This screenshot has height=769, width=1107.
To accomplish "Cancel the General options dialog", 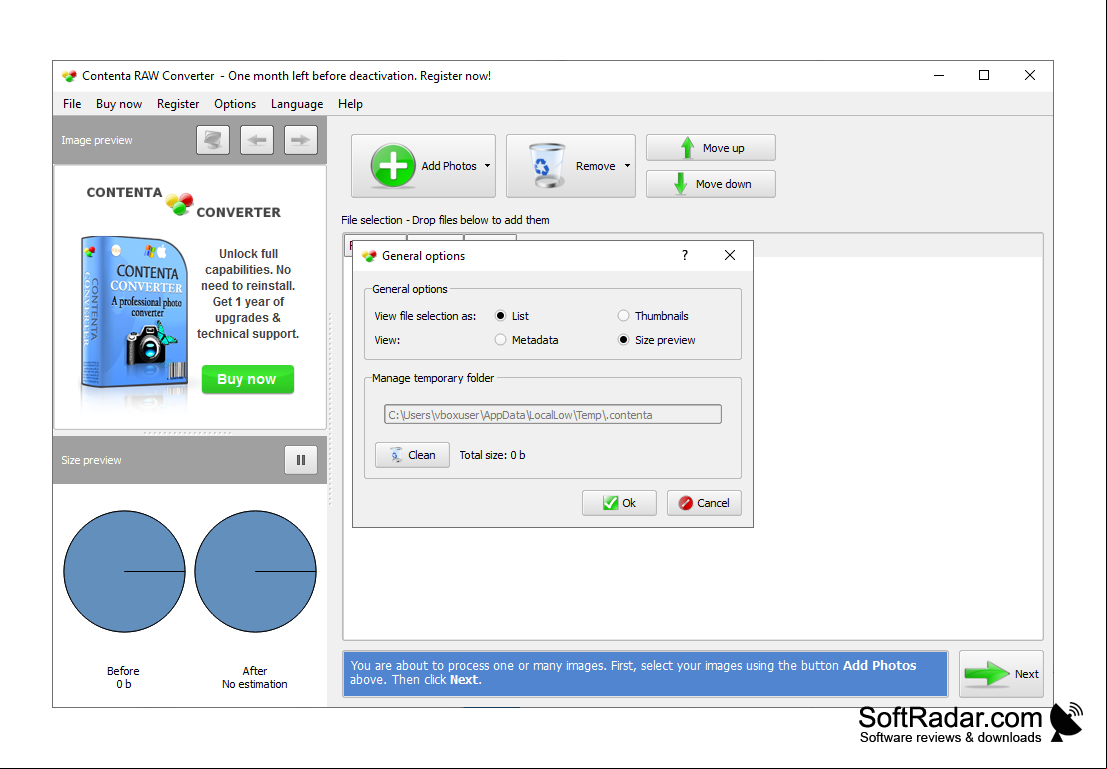I will (x=704, y=503).
